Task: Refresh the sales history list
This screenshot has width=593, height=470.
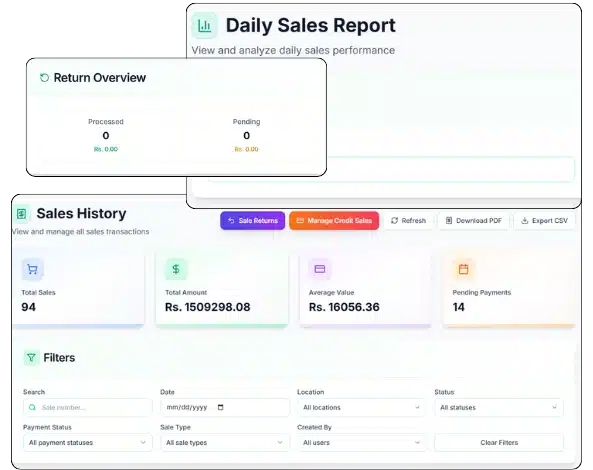Action: [x=408, y=220]
